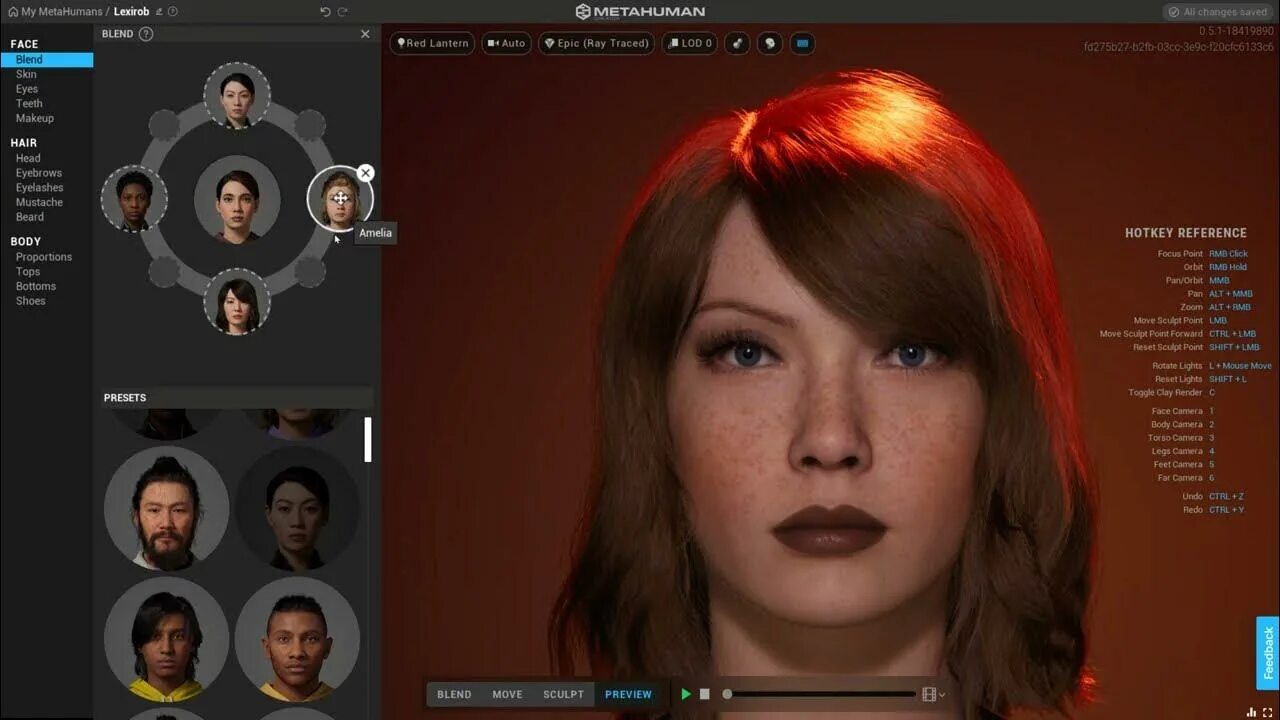
Task: Toggle the hotkey reference keyboard icon
Action: [x=802, y=44]
